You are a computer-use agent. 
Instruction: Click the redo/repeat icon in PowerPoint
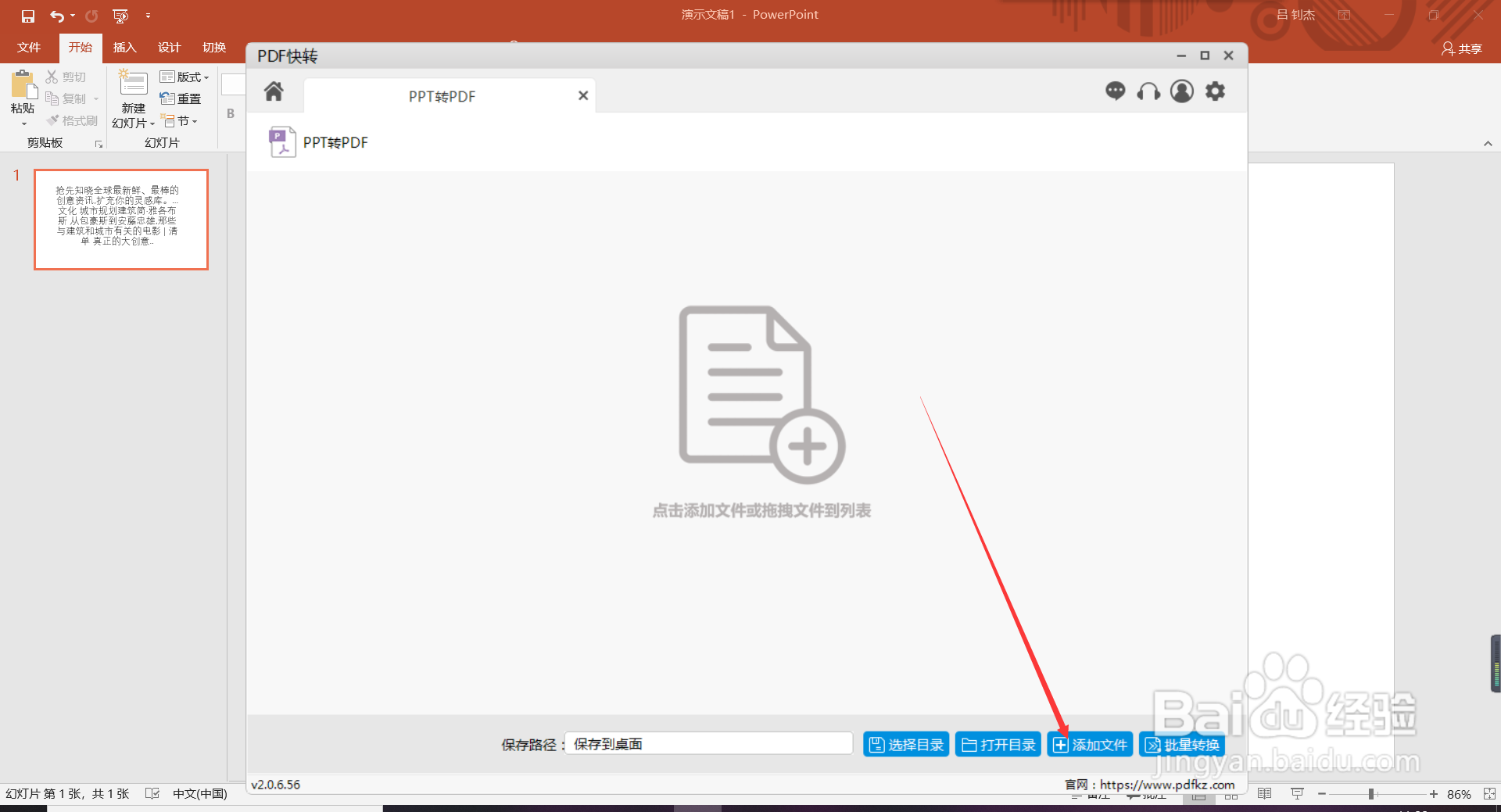[91, 16]
